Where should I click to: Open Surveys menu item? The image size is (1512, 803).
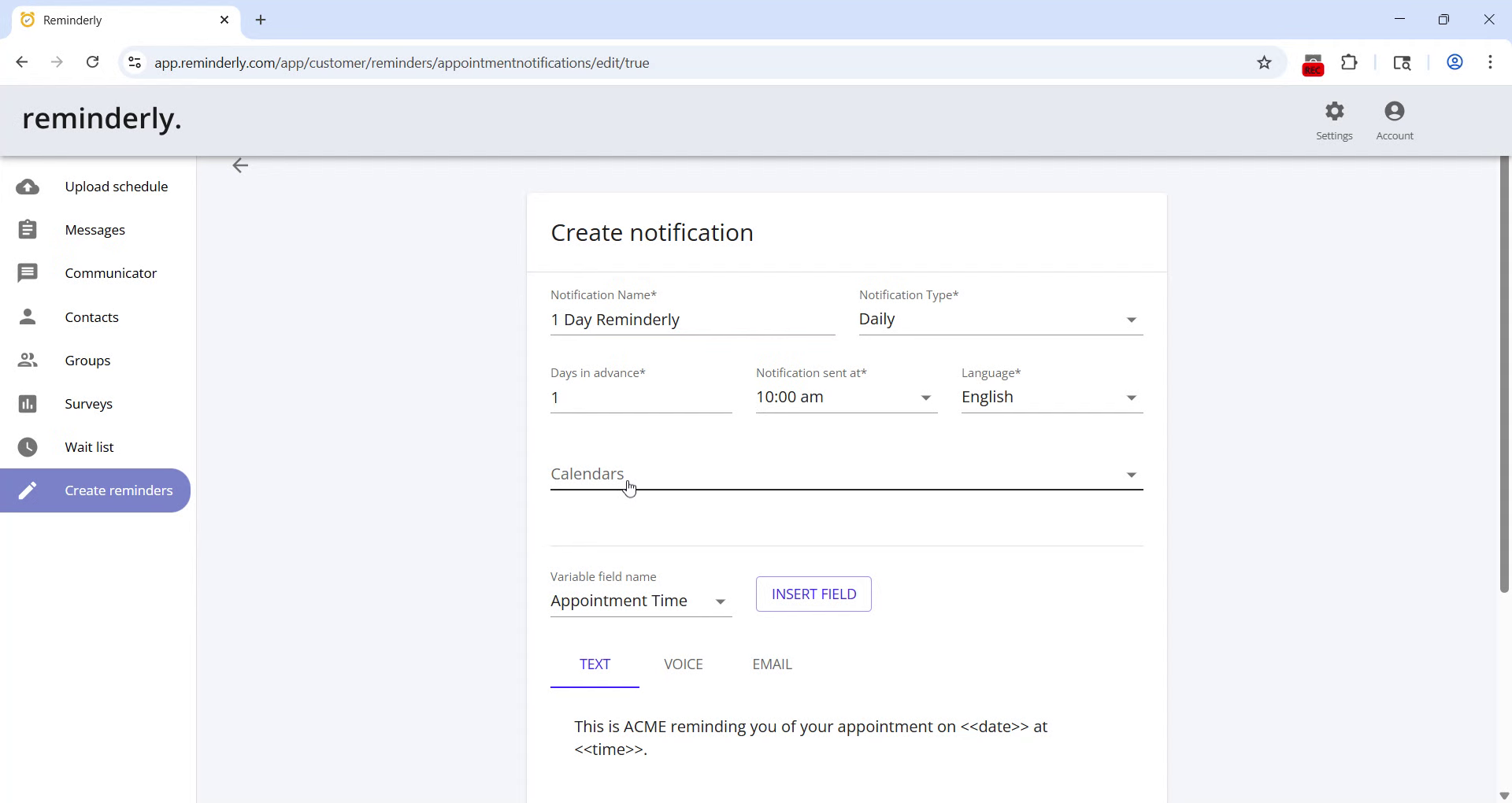(x=95, y=404)
